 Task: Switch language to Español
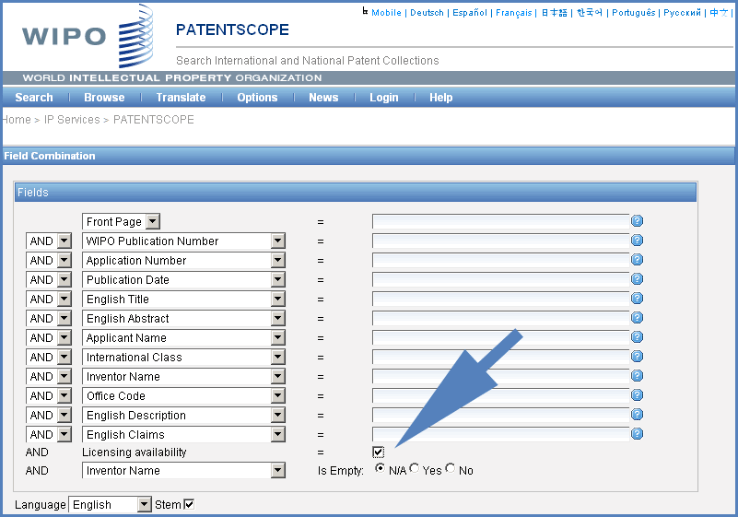click(469, 13)
